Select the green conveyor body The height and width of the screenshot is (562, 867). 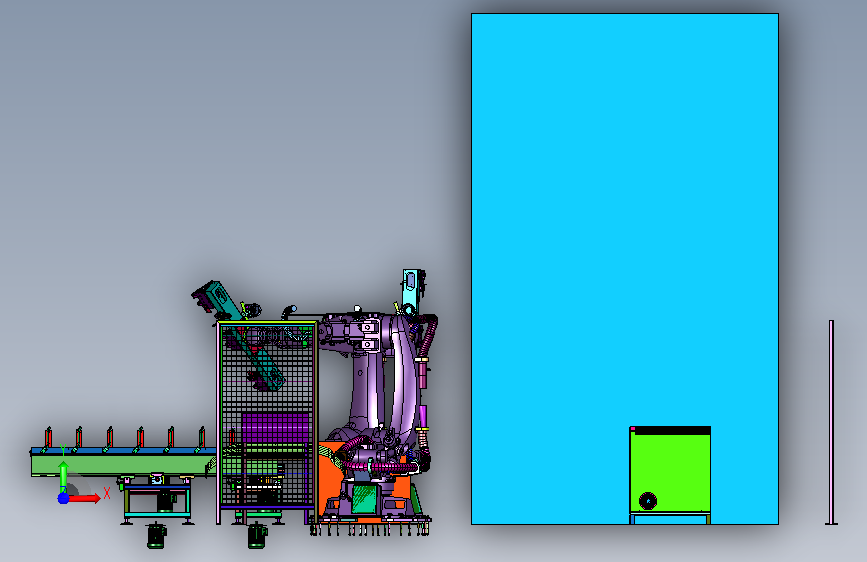[x=122, y=465]
